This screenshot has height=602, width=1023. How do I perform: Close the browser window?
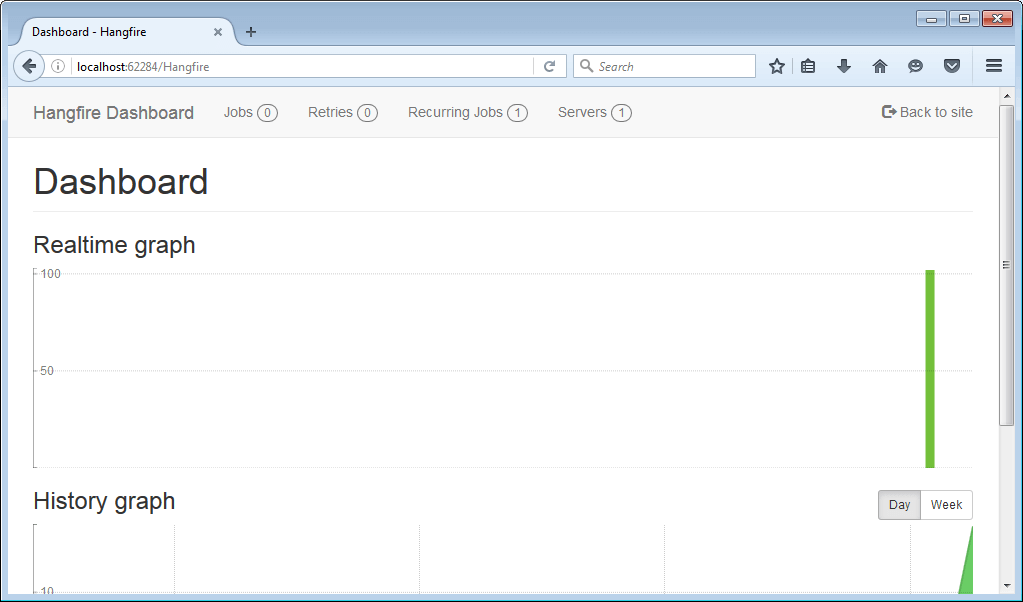tap(997, 19)
